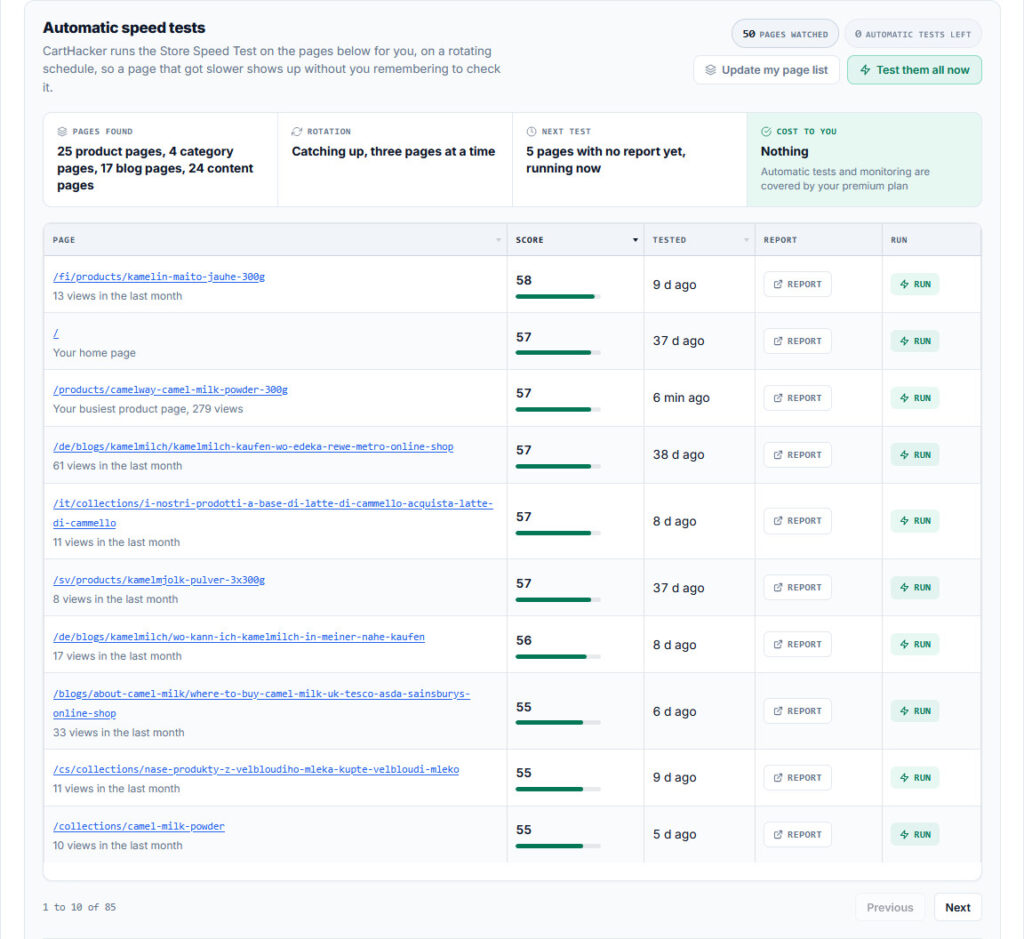This screenshot has width=1024, height=939.
Task: View report for camelway-camel-milk-powder-300g
Action: click(797, 398)
